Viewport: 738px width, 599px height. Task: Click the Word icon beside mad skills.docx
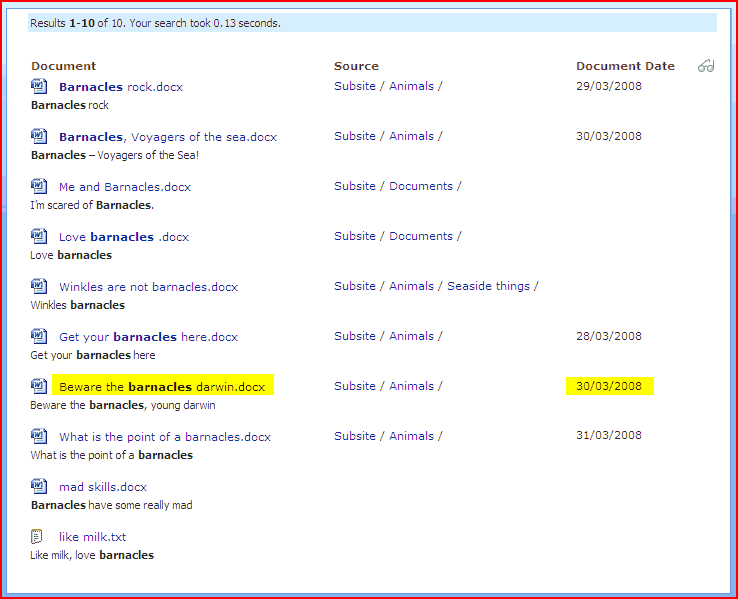39,486
